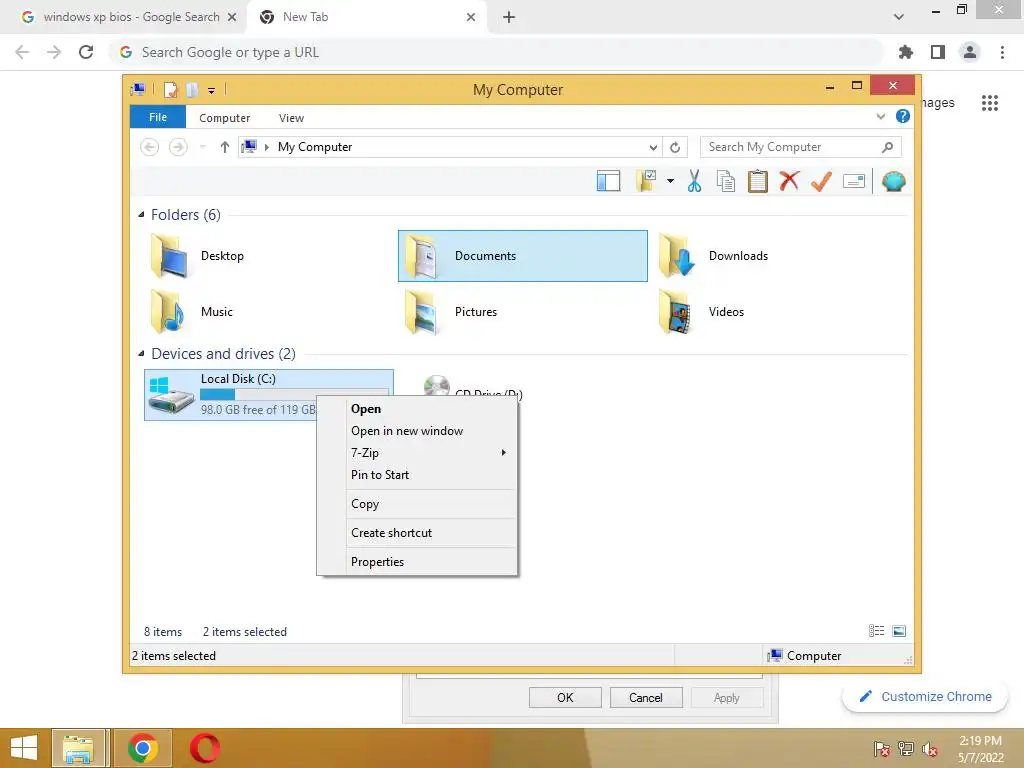Open a new Chrome tab with plus

(x=509, y=17)
